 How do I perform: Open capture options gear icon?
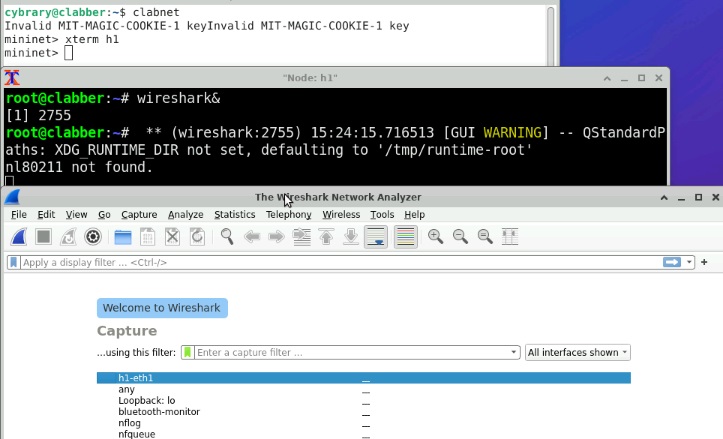[x=93, y=237]
